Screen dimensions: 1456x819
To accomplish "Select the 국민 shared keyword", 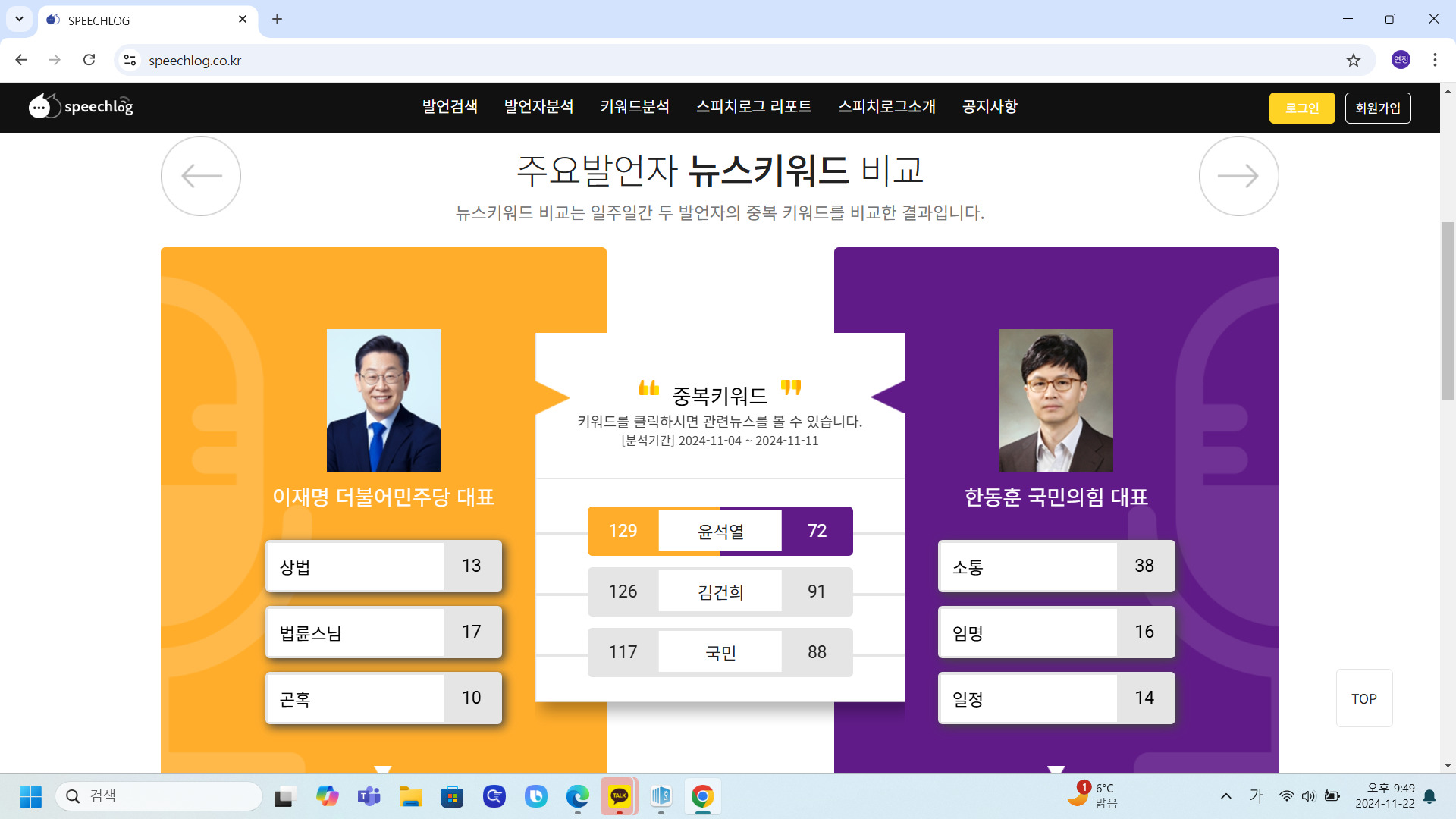I will point(720,652).
